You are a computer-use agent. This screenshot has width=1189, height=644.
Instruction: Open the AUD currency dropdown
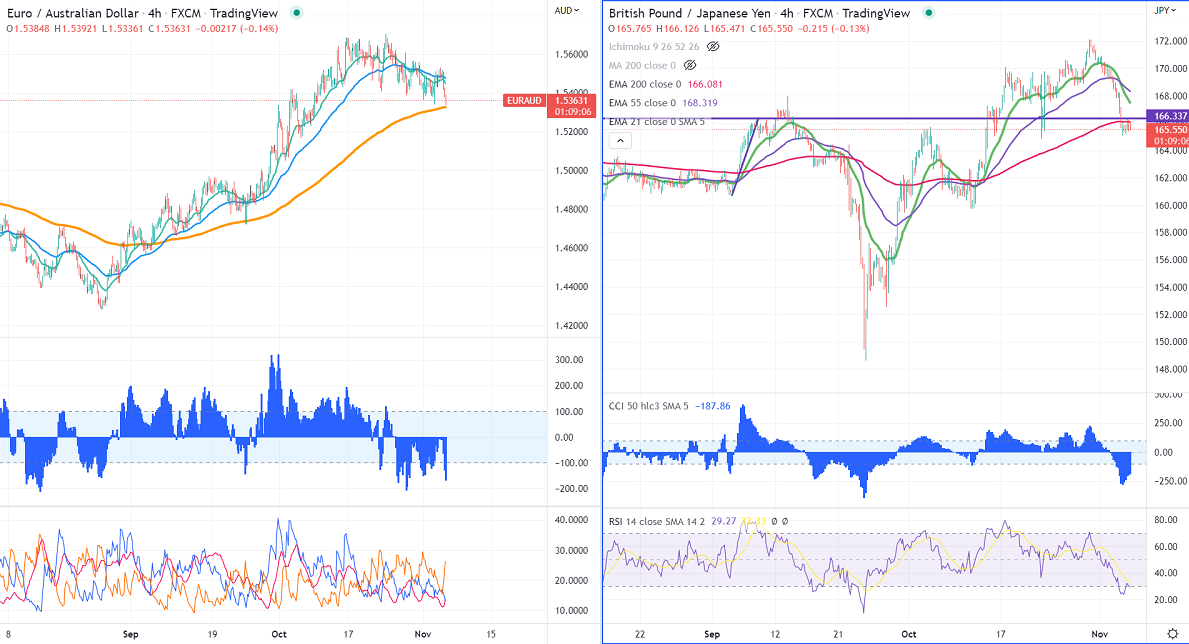(x=566, y=11)
